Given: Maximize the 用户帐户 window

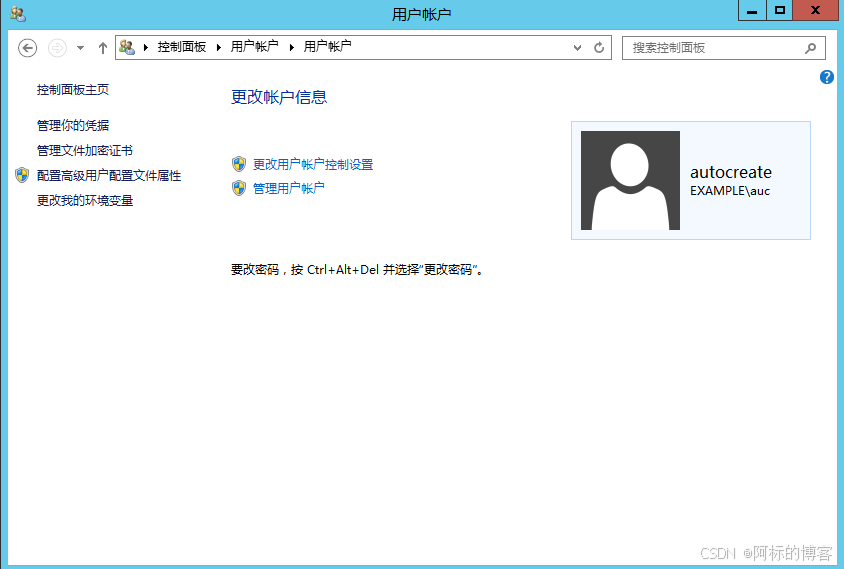Looking at the screenshot, I should coord(779,11).
